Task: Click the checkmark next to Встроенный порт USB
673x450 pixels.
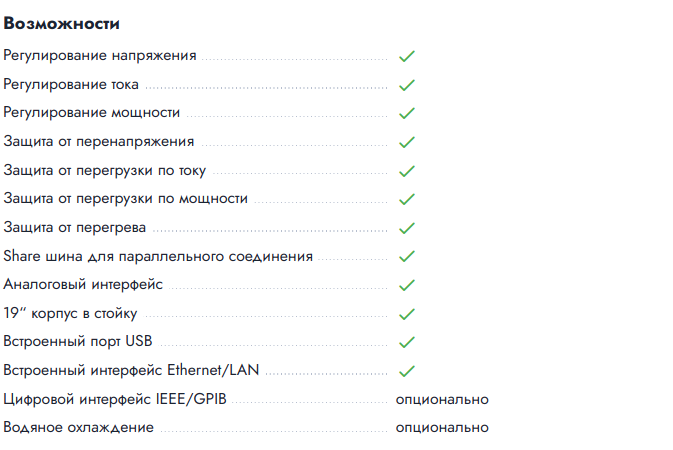Action: pos(406,343)
